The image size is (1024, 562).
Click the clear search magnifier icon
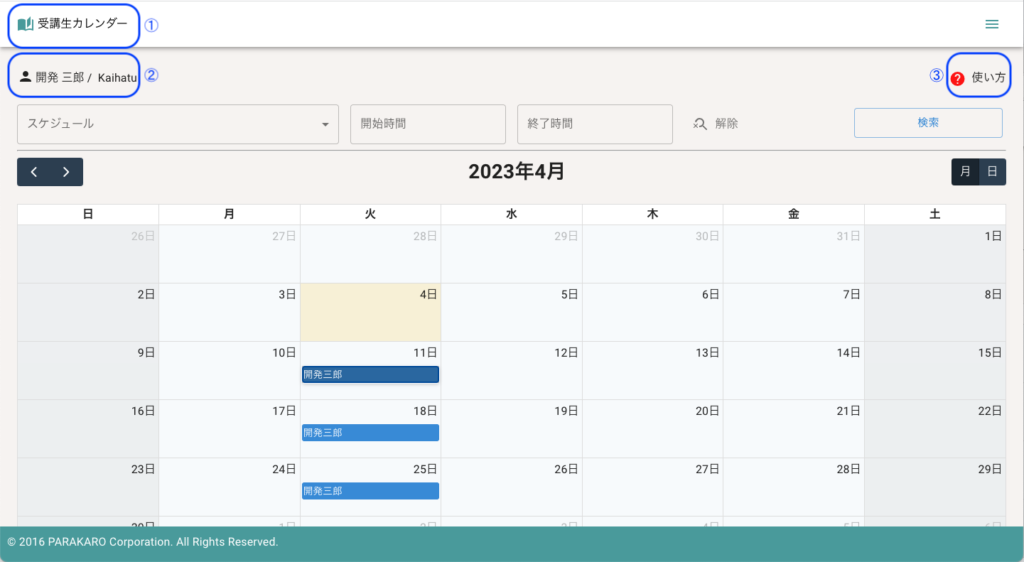(x=700, y=124)
